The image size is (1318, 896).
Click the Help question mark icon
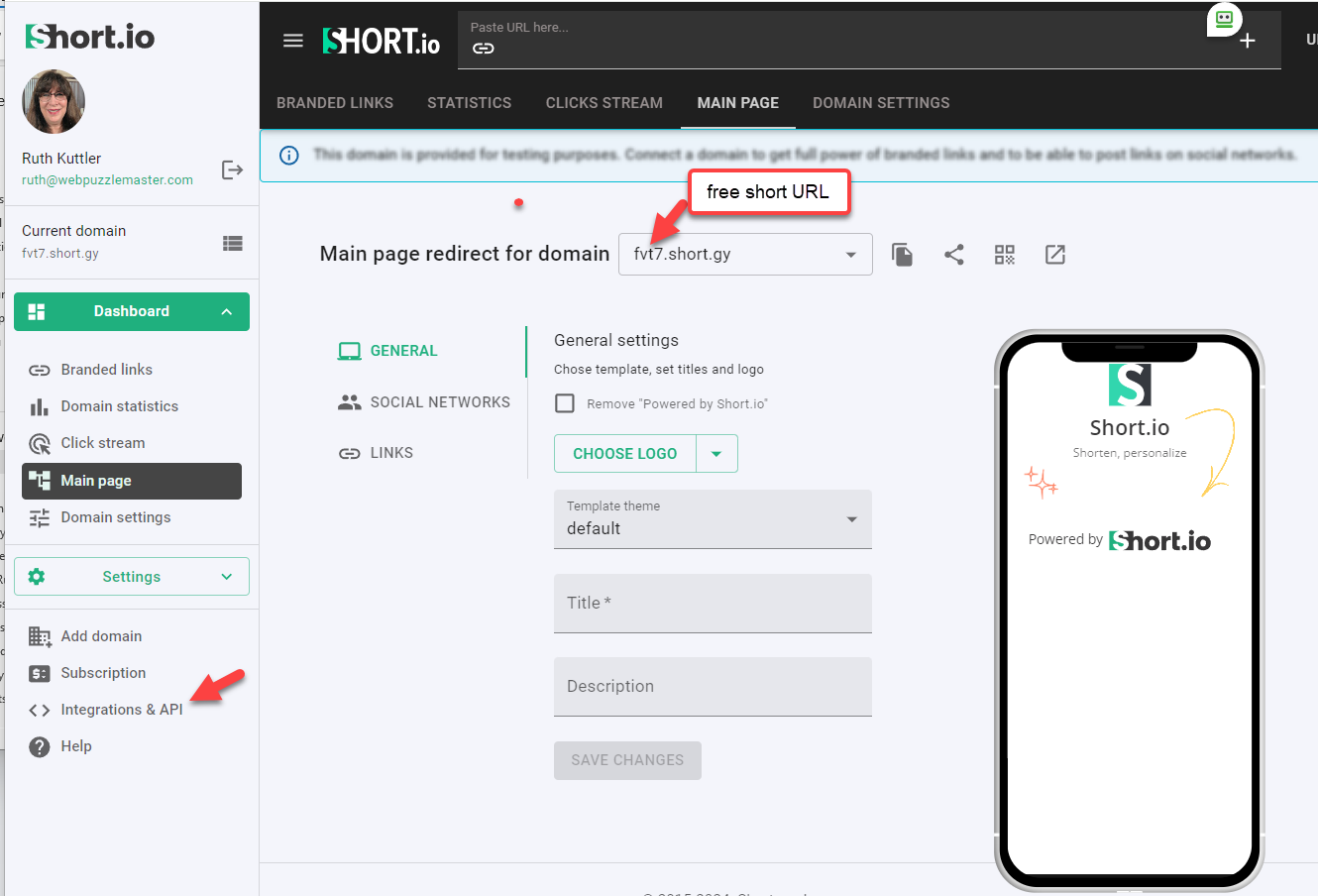click(x=40, y=746)
